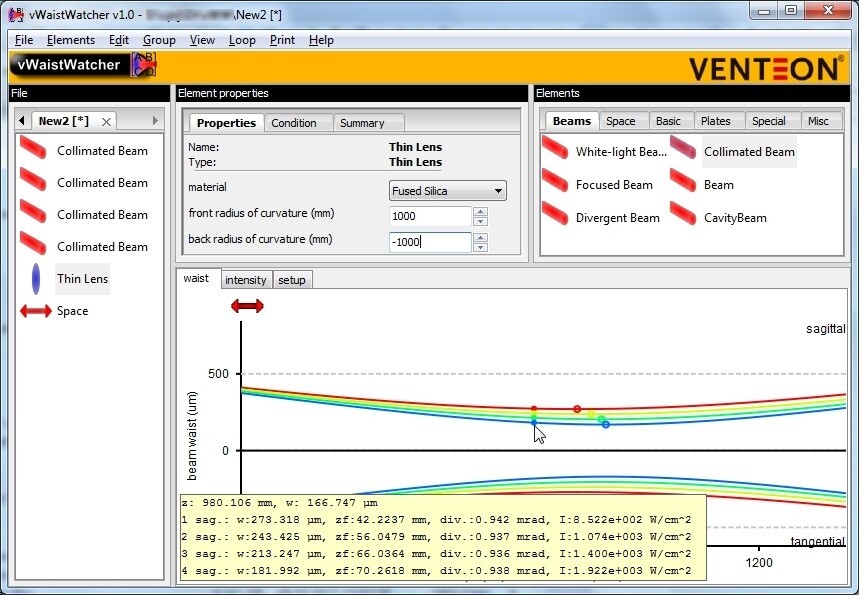Open the Group menu

159,40
